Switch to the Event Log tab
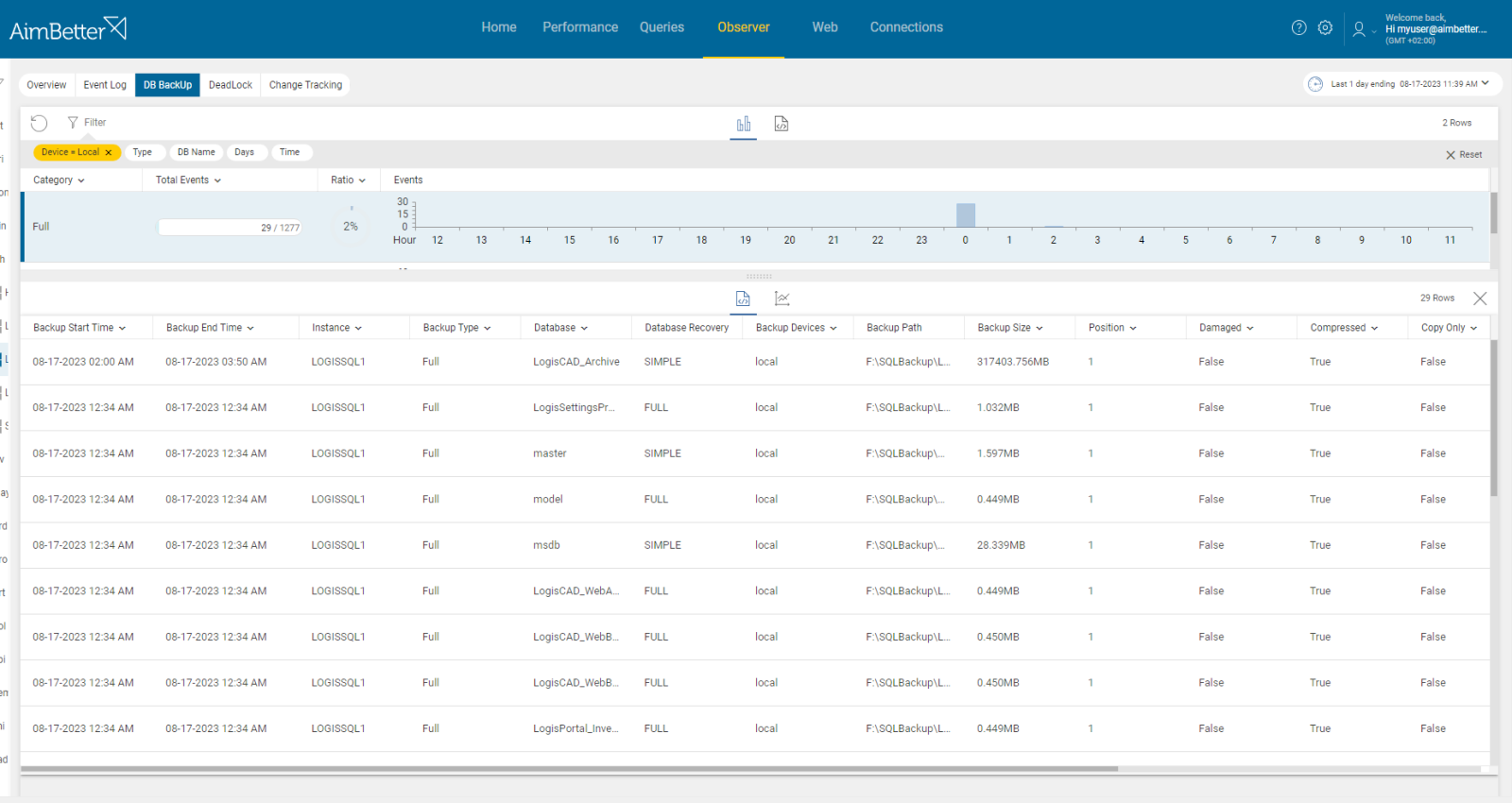1512x803 pixels. [x=105, y=85]
